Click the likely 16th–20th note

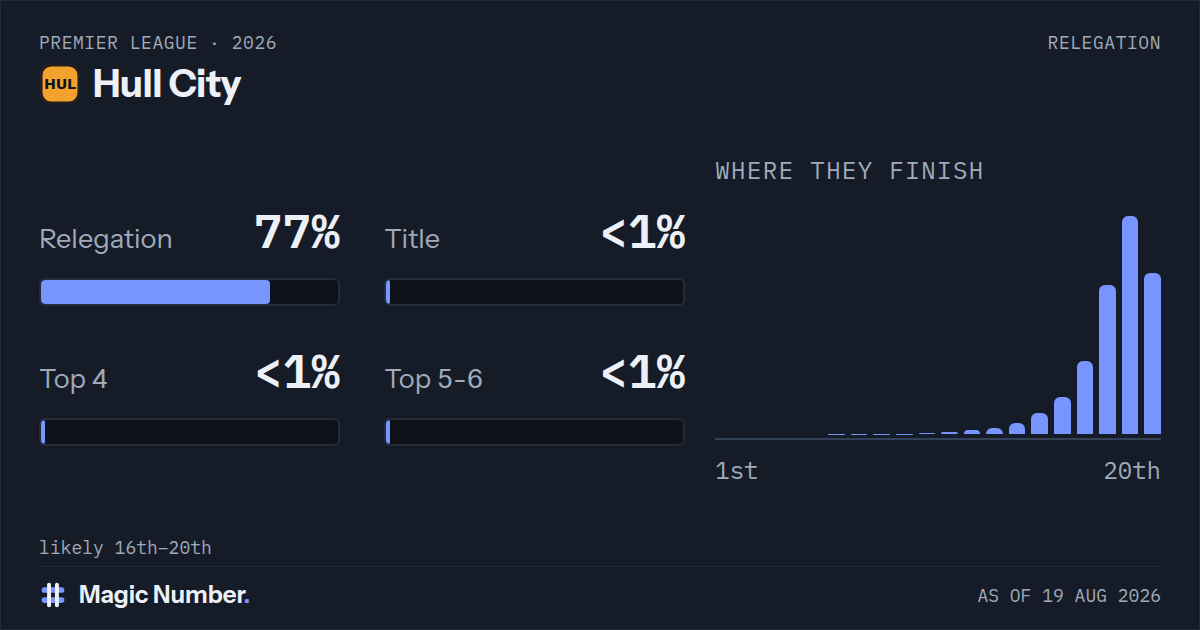point(125,548)
